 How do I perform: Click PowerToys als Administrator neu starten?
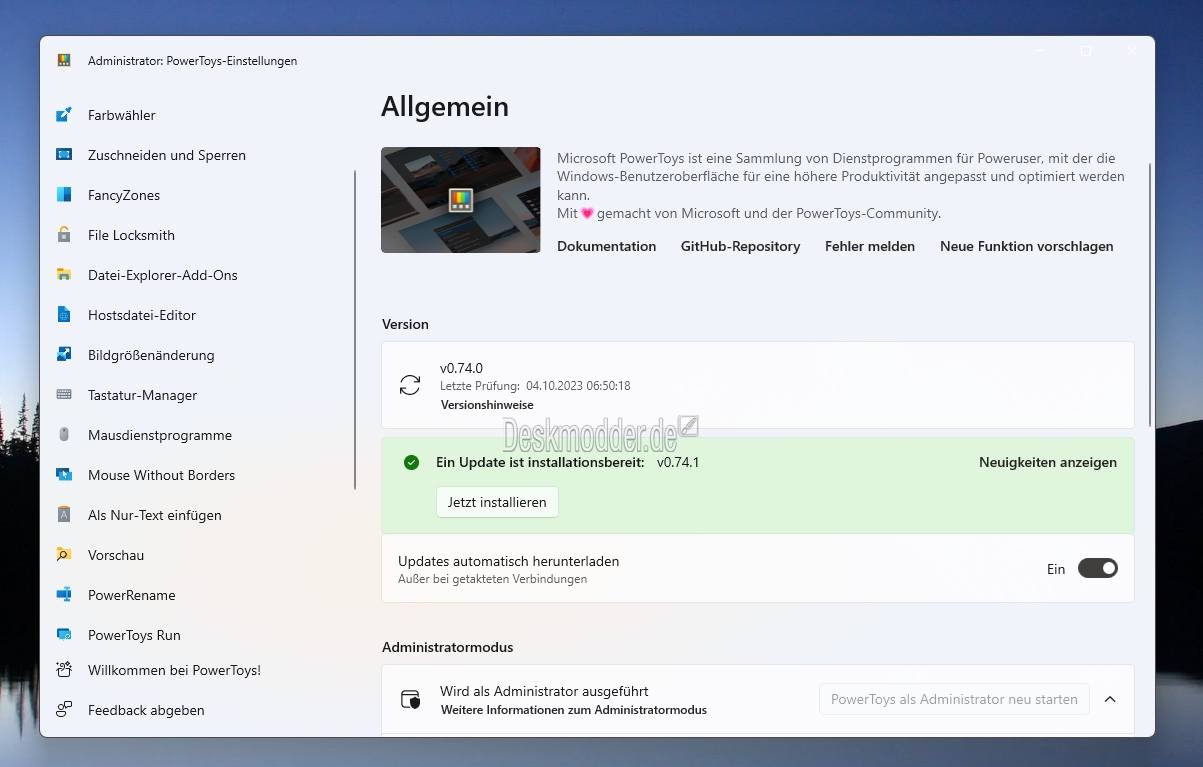tap(954, 699)
